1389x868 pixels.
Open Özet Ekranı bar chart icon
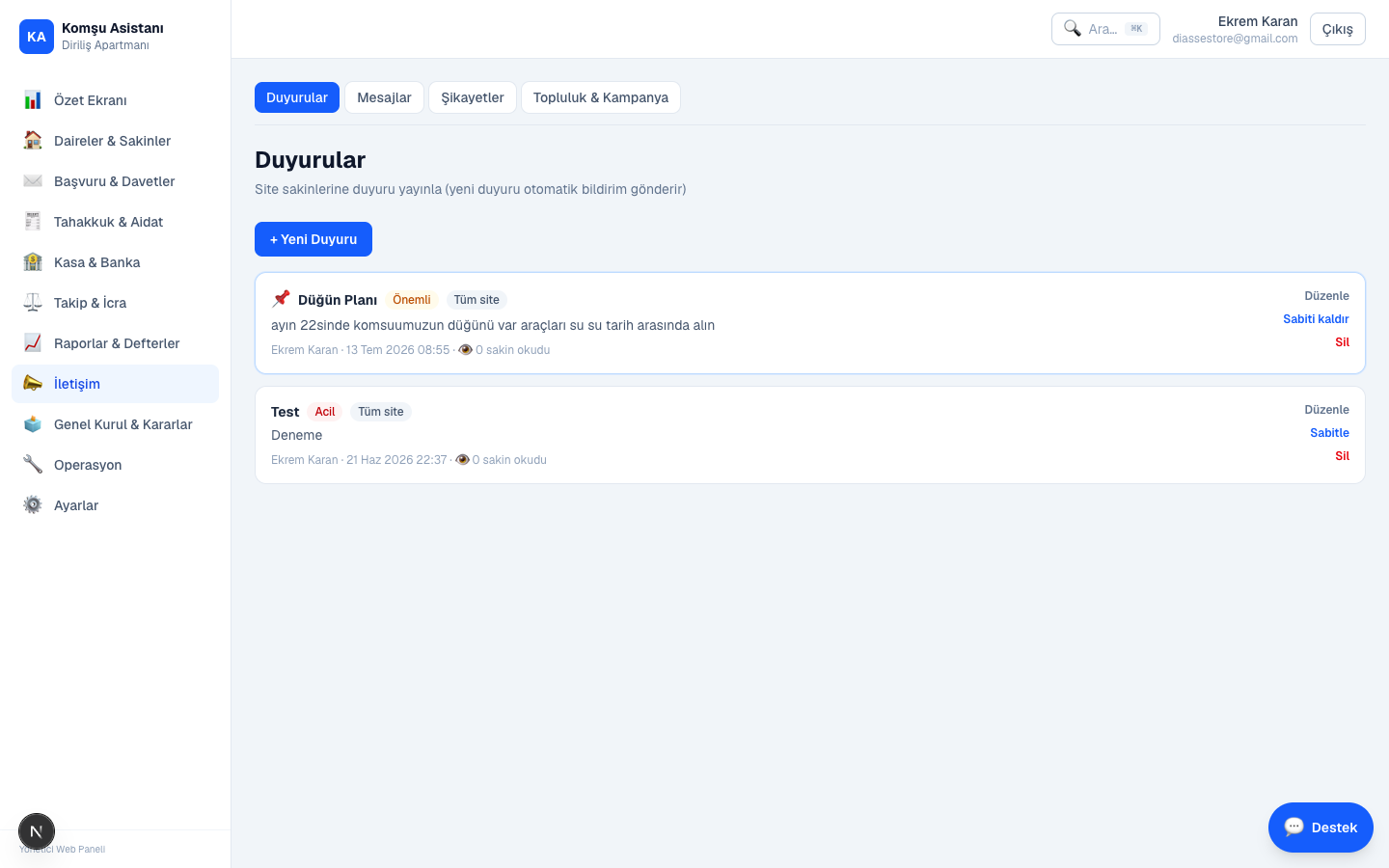coord(33,100)
